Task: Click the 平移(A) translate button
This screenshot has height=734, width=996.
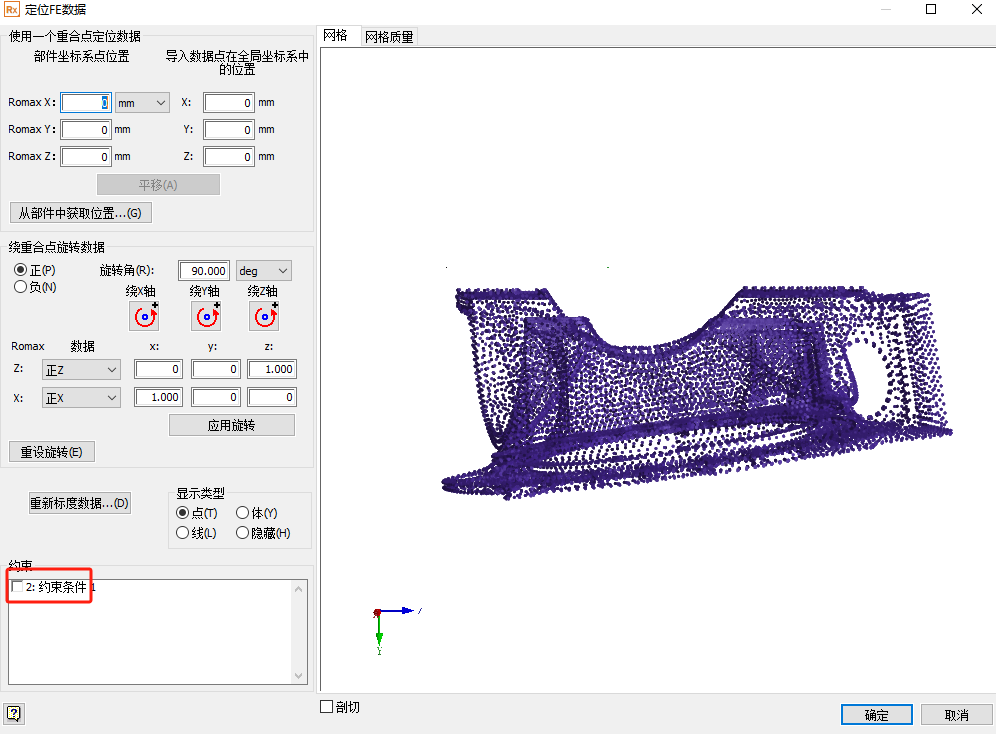Action: click(158, 185)
